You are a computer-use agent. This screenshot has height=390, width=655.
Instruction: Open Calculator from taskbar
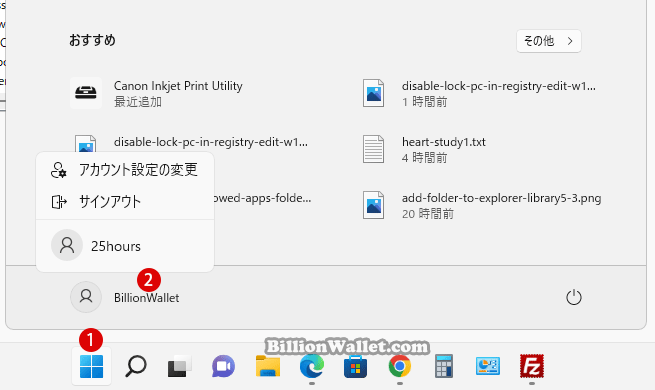click(x=444, y=366)
